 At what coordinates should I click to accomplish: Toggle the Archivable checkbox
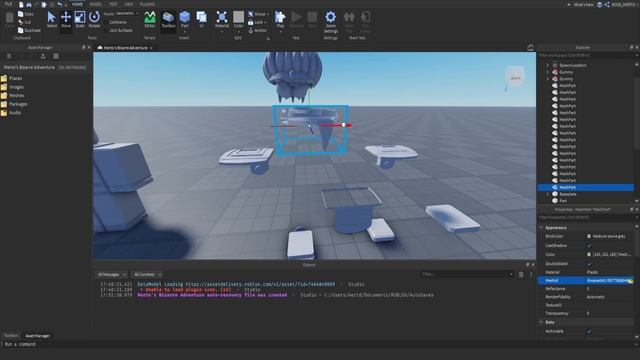click(x=589, y=331)
